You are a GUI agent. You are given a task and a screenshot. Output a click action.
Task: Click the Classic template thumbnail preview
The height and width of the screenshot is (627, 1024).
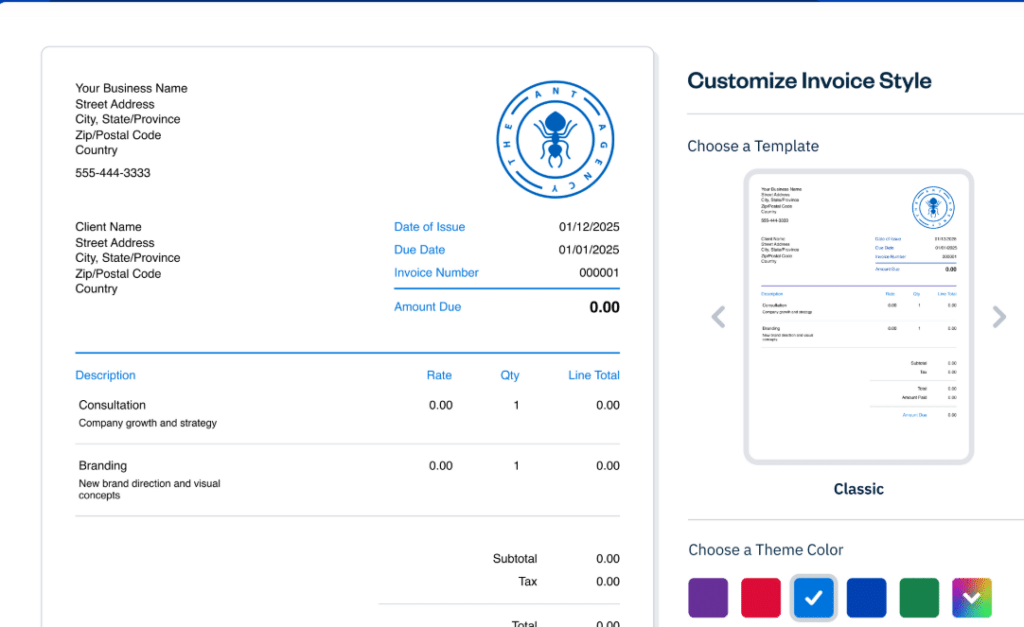pyautogui.click(x=858, y=316)
